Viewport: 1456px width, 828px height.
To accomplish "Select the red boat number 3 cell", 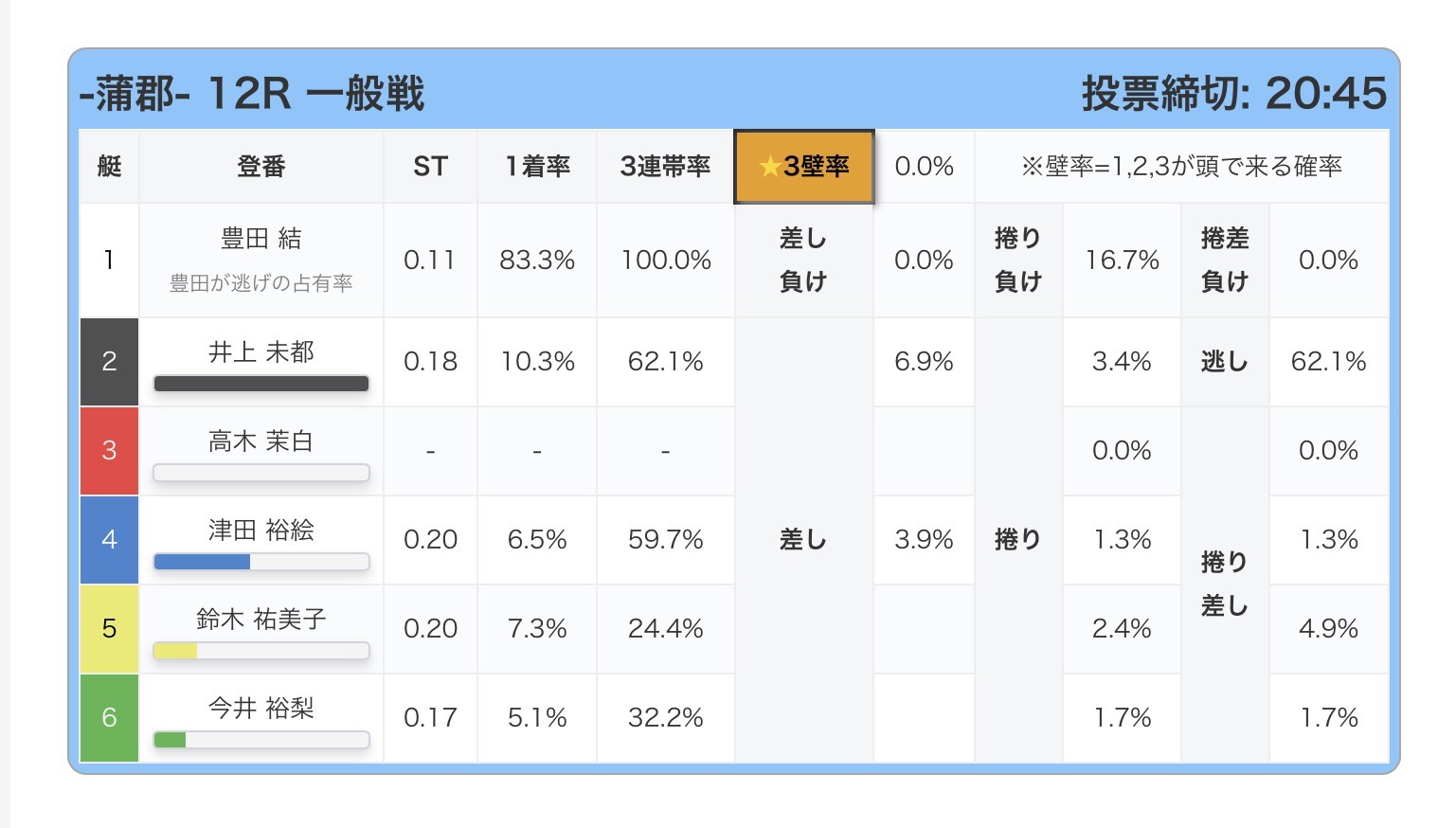I will click(109, 450).
